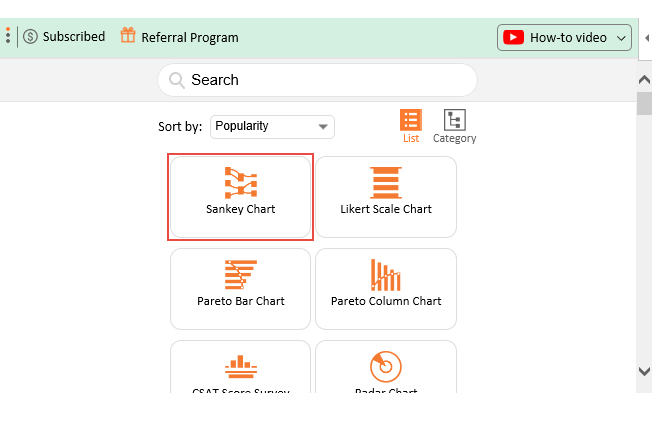
Task: Click the Referral Program gift icon
Action: click(x=128, y=36)
